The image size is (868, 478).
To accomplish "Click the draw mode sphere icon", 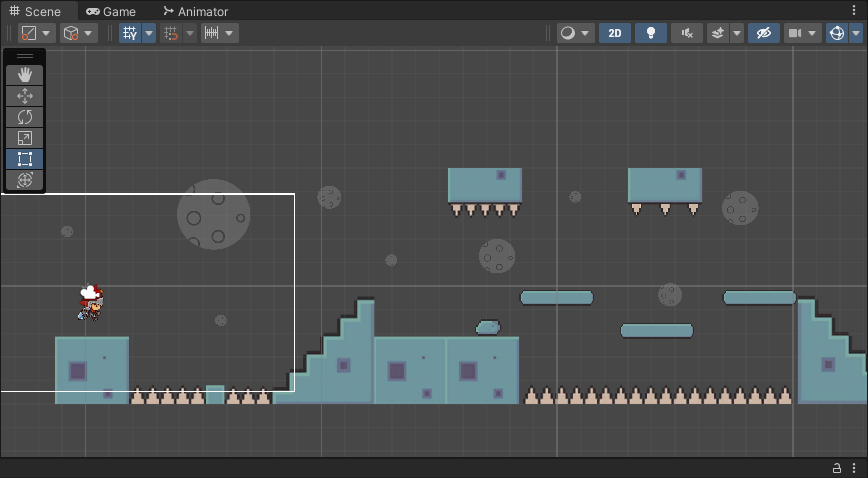I will click(x=568, y=33).
